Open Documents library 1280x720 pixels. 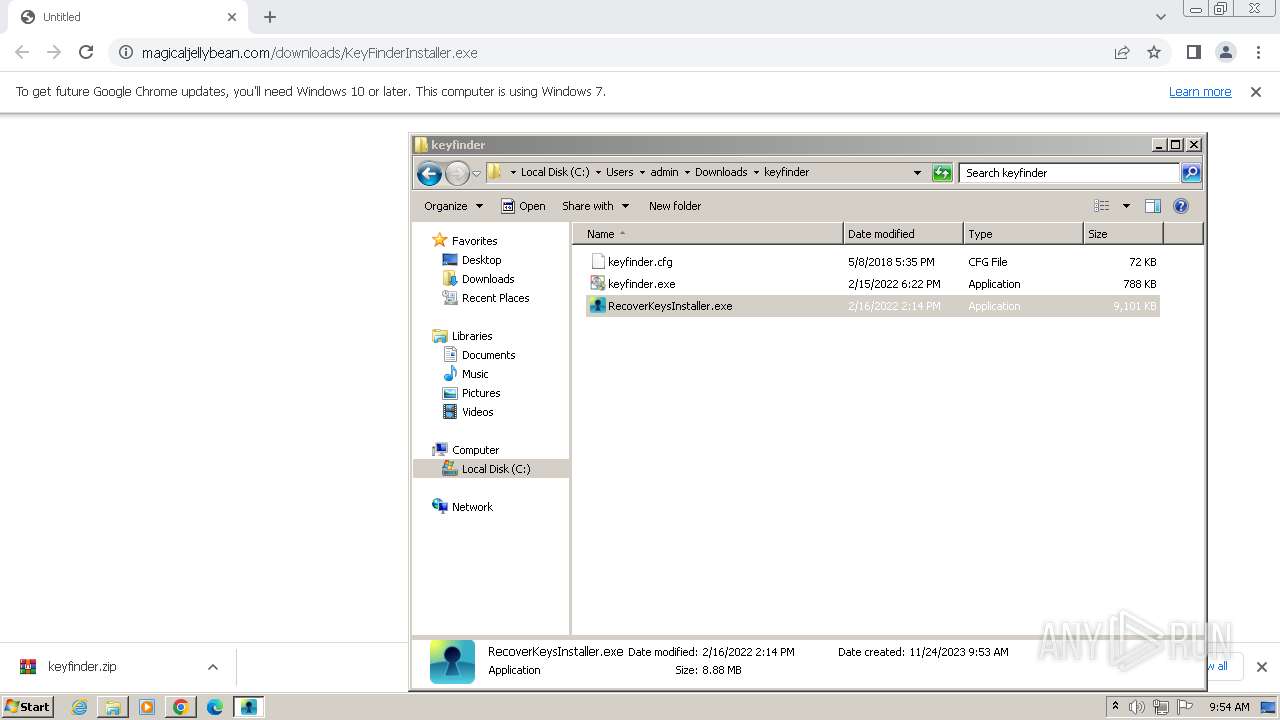coord(488,355)
